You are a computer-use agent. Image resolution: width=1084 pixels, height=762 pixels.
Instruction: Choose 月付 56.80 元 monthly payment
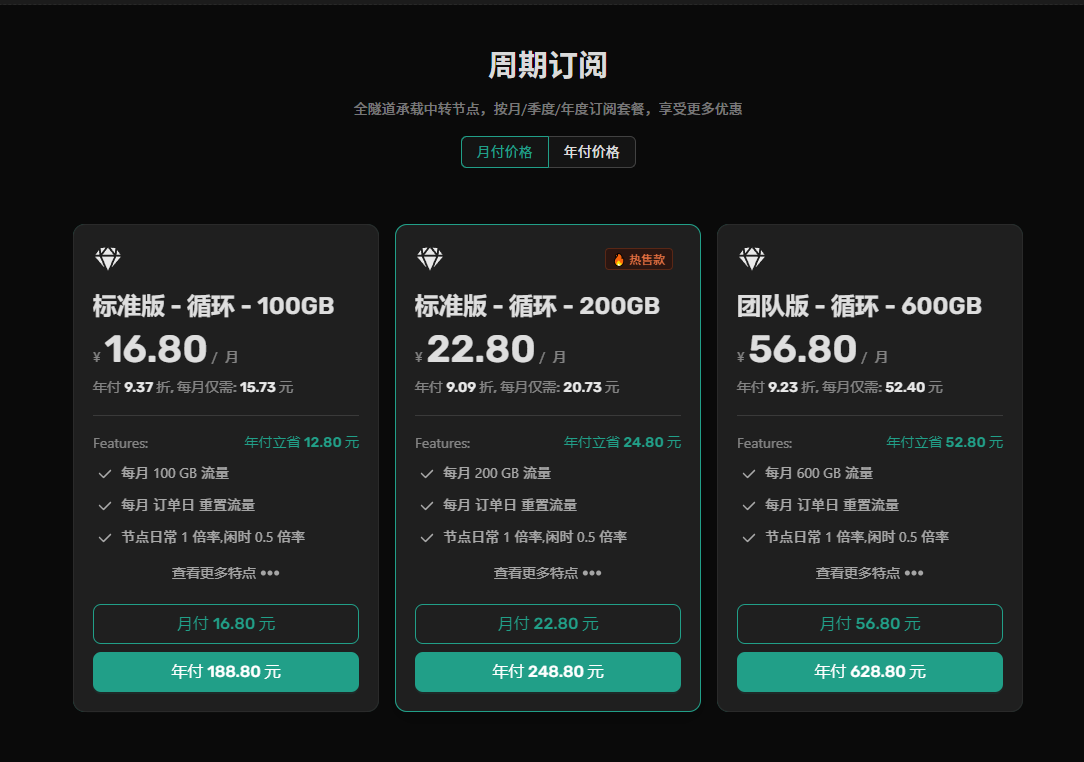pos(870,624)
